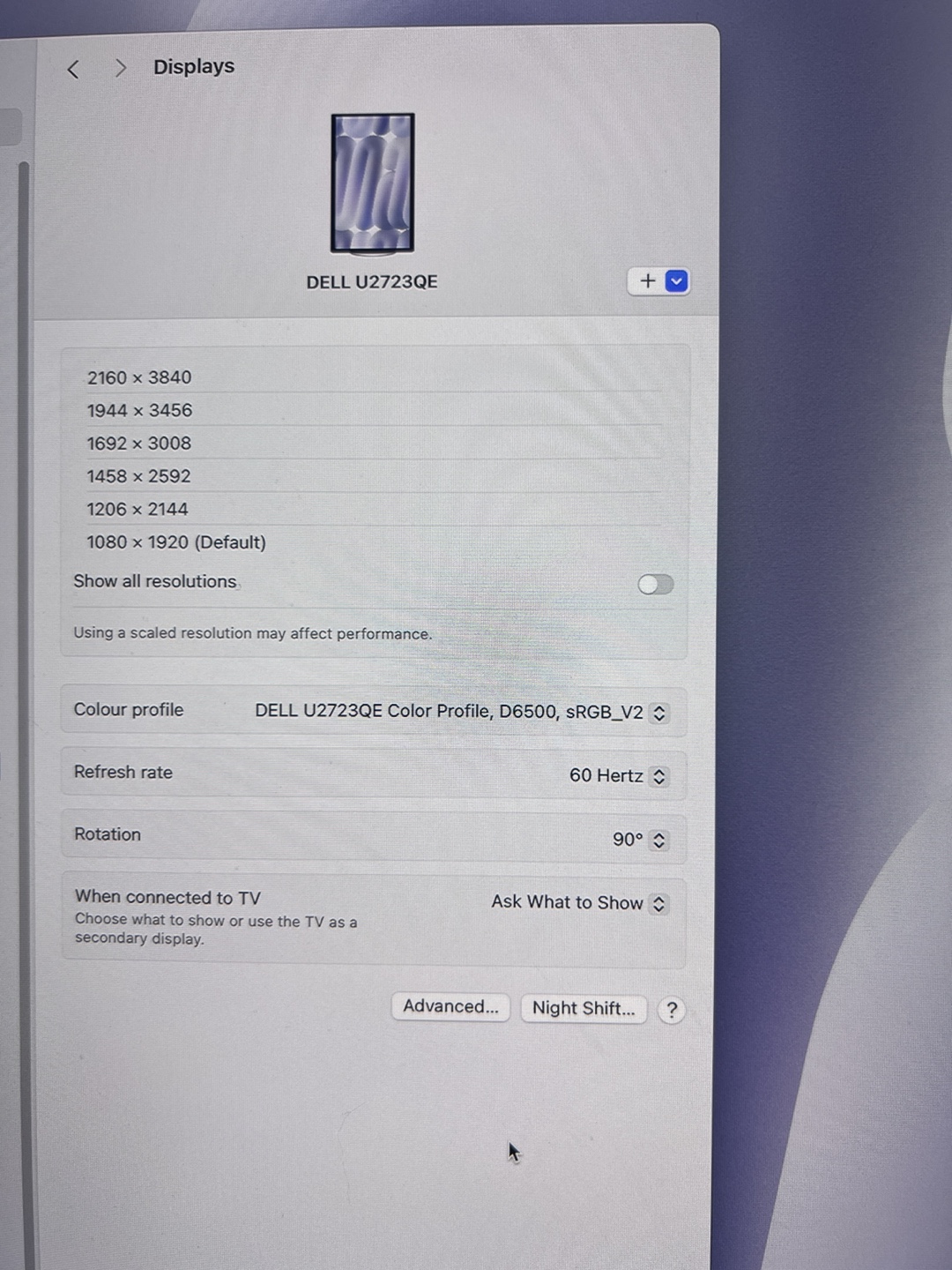Click the Night Shift... button

[584, 1009]
